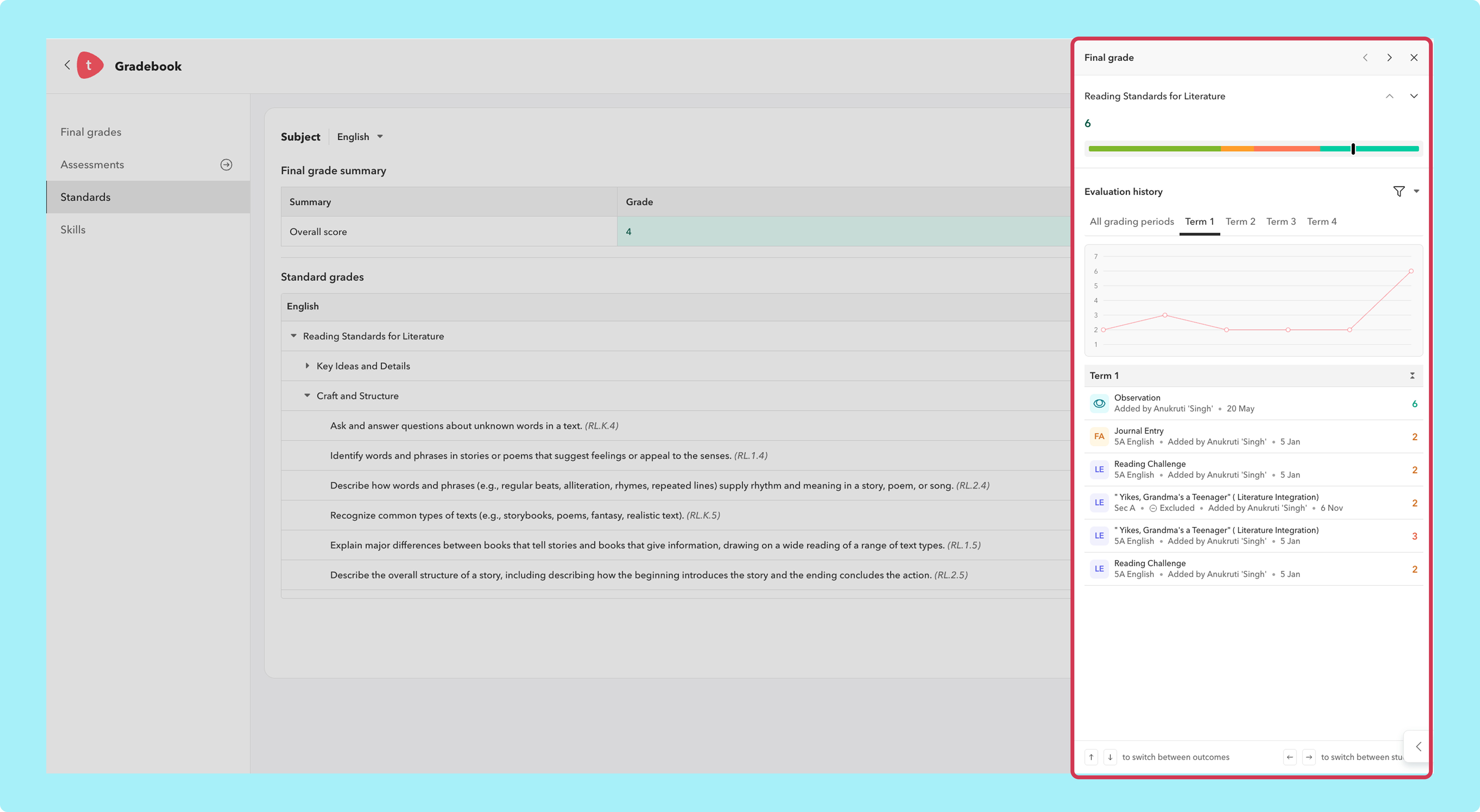Collapse the Term 1 evaluation list
The height and width of the screenshot is (812, 1480).
click(x=1412, y=376)
